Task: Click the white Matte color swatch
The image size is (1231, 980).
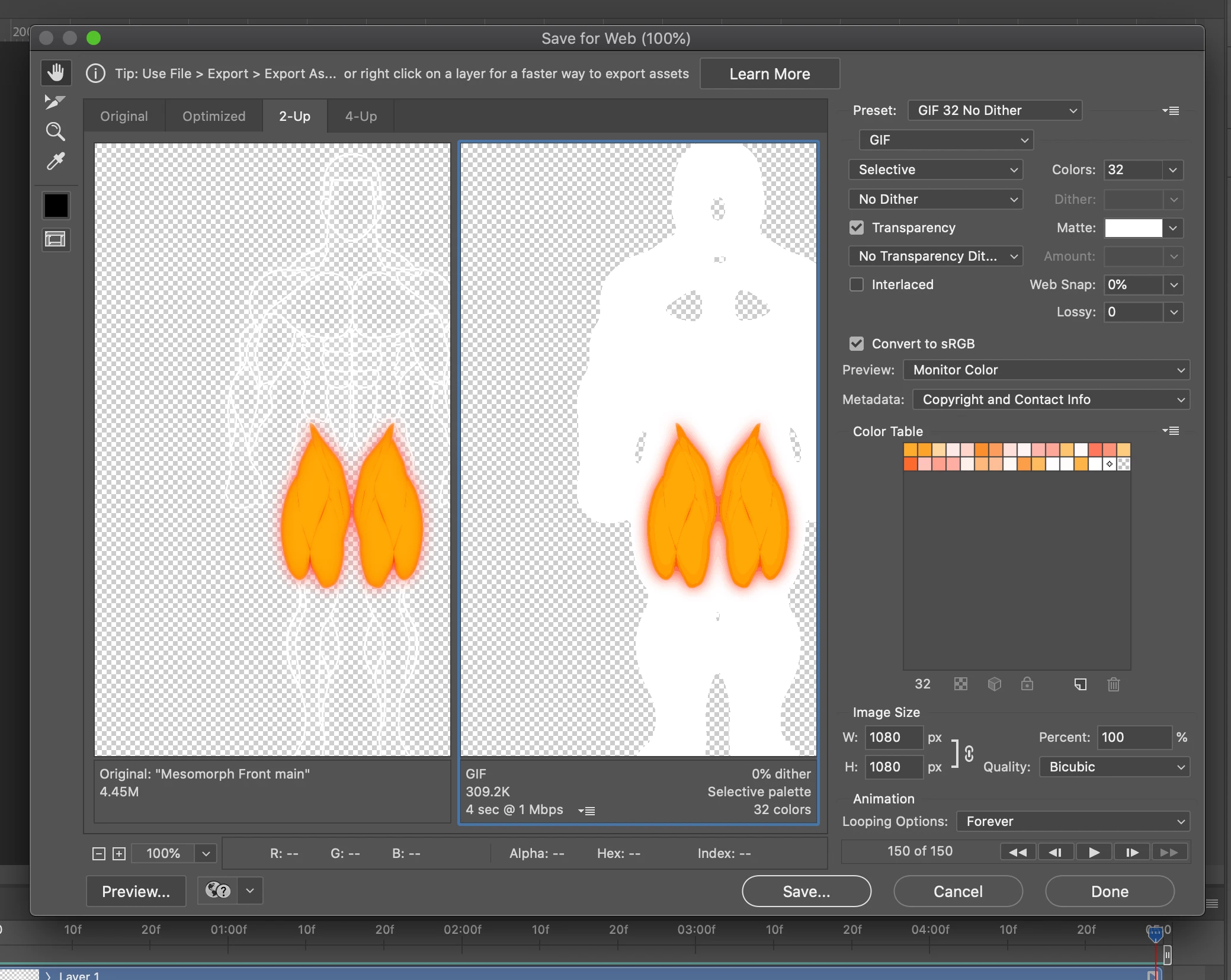Action: tap(1133, 228)
